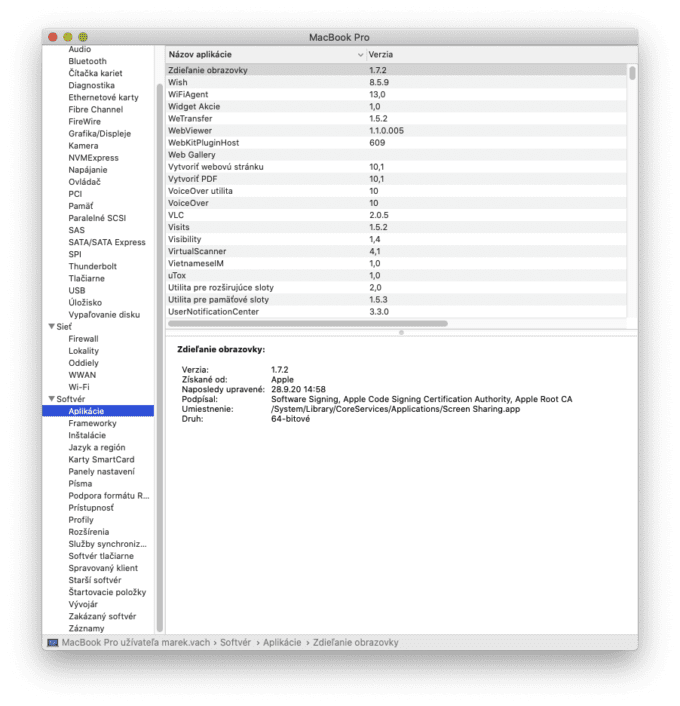This screenshot has width=680, height=706.
Task: Click the vertical scrollbar of the applications table
Action: point(631,72)
